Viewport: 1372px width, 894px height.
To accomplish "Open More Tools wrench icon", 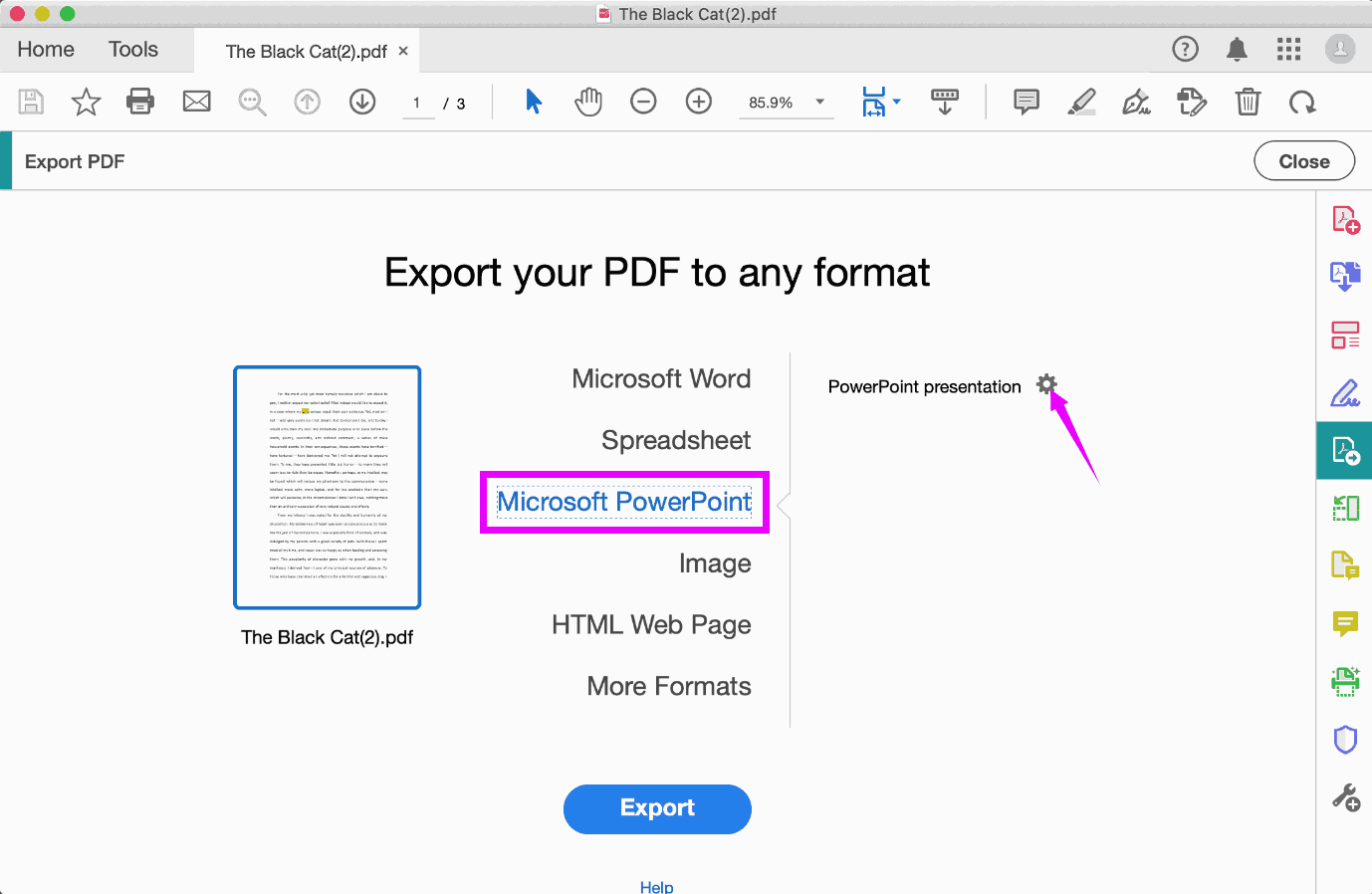I will [1345, 797].
